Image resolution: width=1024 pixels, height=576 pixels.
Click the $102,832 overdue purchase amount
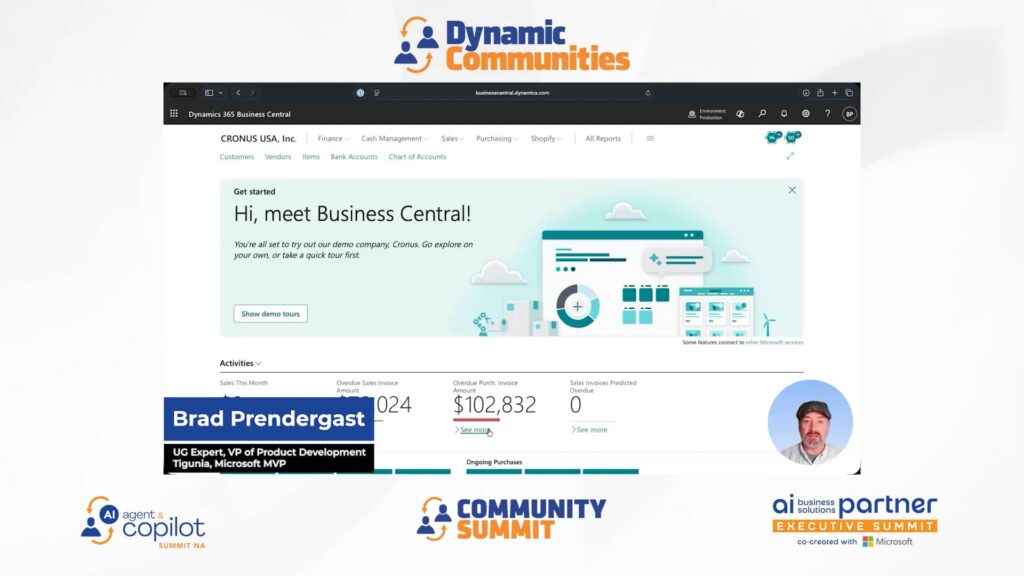pos(494,405)
